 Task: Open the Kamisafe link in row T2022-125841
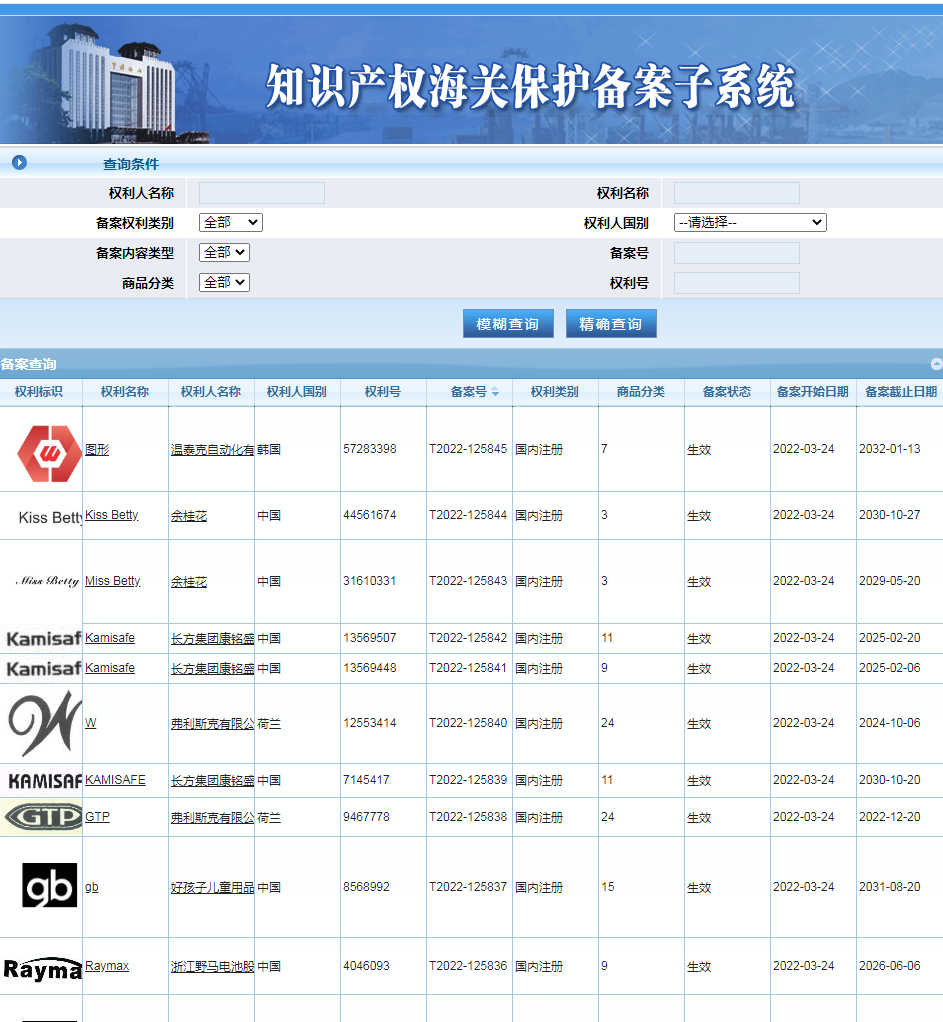point(110,668)
